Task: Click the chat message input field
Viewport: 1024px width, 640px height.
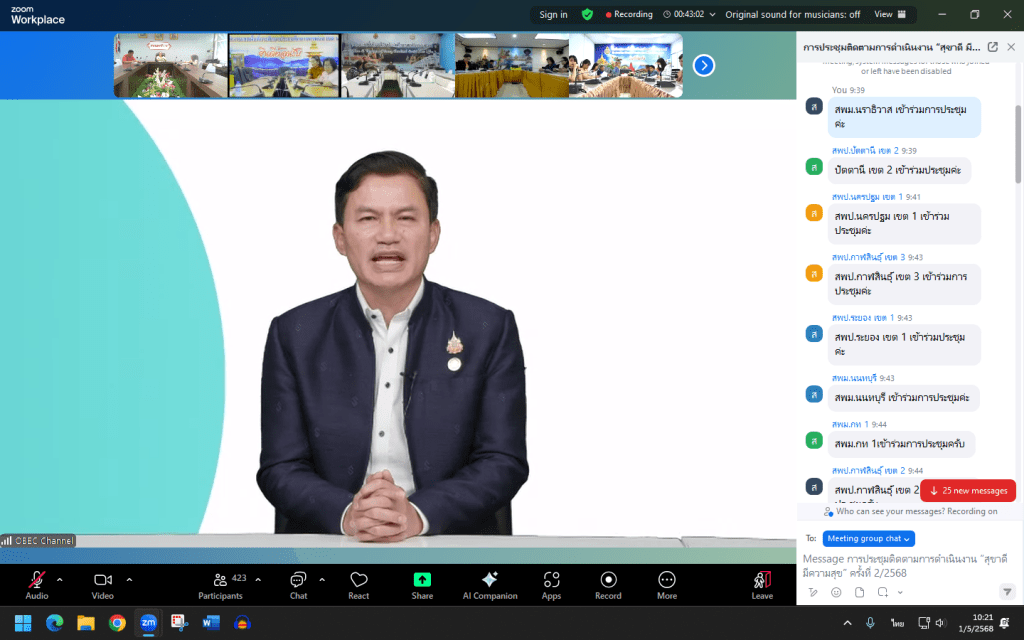Action: pos(904,566)
